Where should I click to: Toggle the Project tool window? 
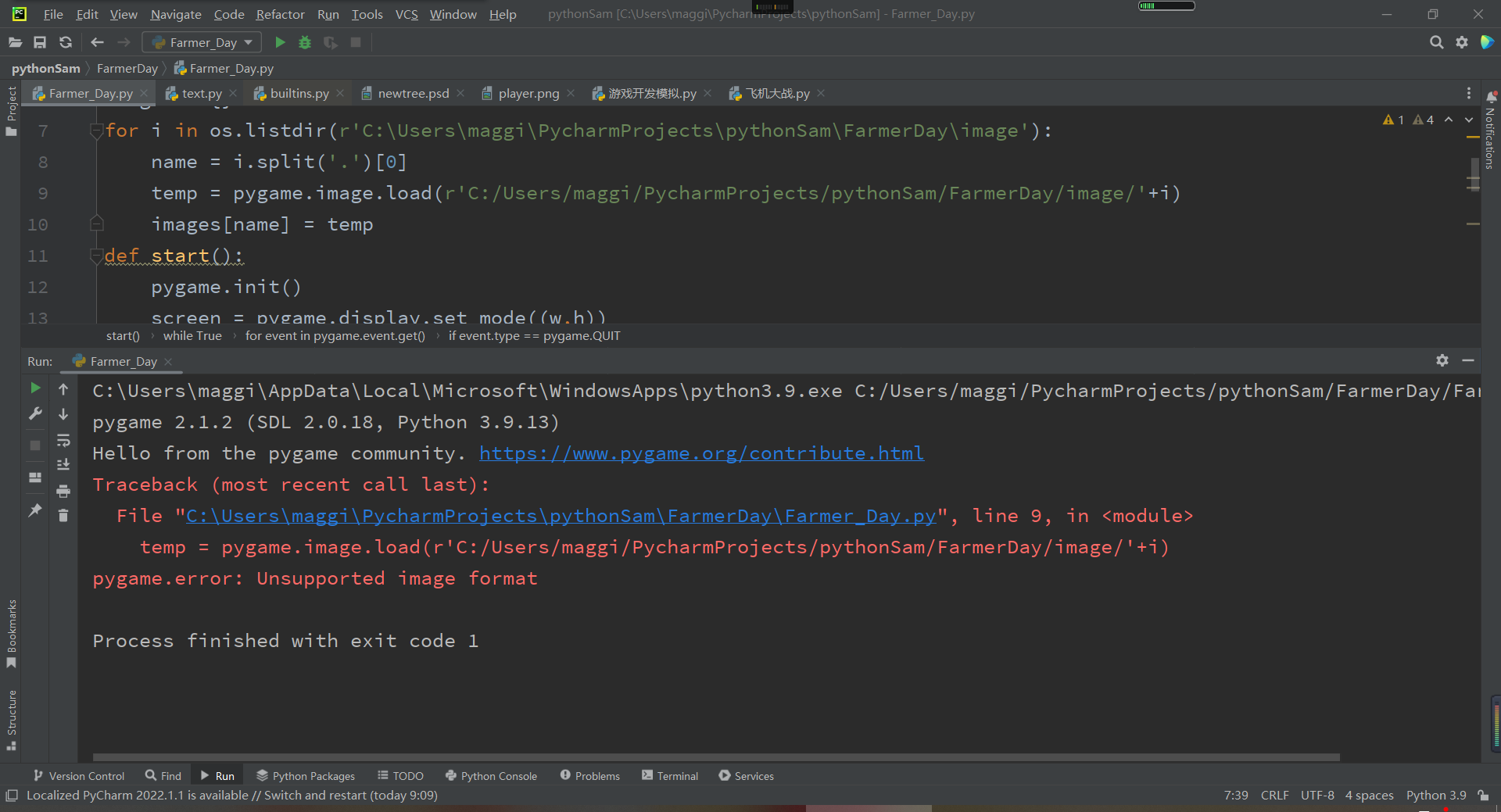(11, 109)
